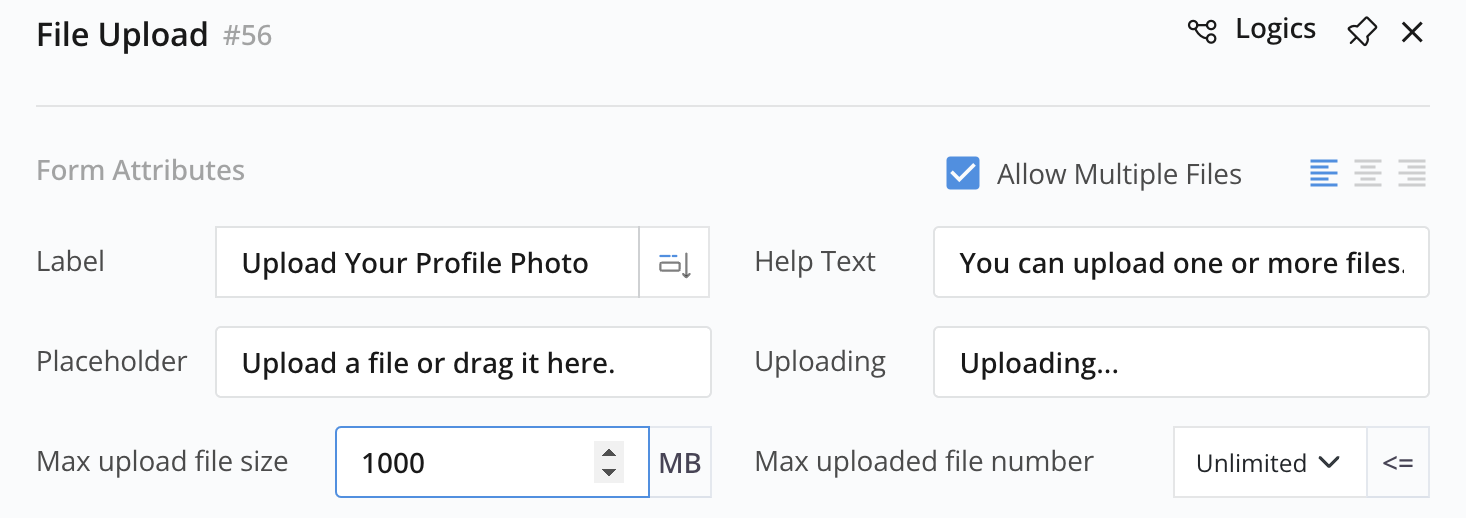Image resolution: width=1466 pixels, height=518 pixels.
Task: Click the MB unit label
Action: pos(680,463)
